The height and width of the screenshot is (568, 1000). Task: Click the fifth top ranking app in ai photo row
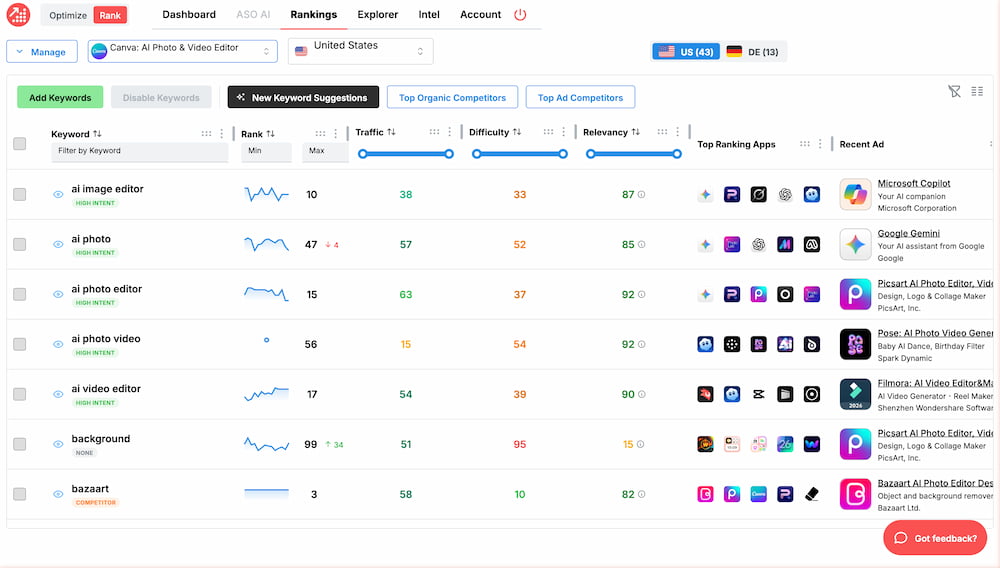[812, 244]
